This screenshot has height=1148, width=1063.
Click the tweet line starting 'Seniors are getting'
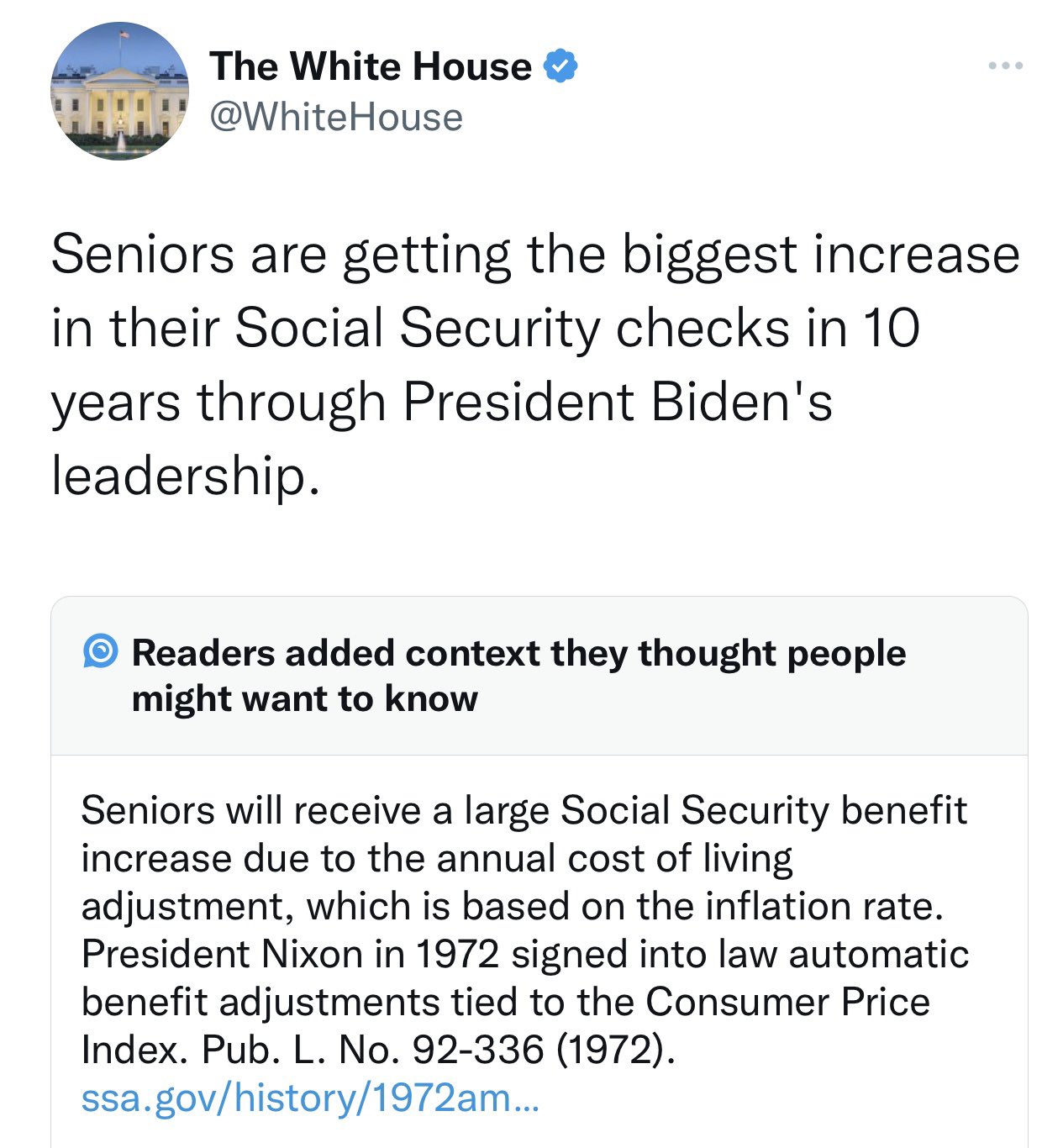(535, 255)
